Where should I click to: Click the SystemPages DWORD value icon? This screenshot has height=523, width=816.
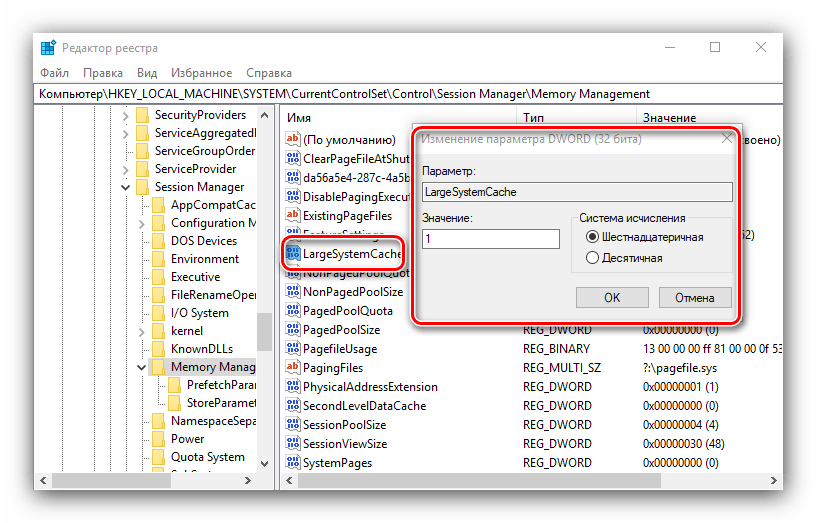(294, 463)
